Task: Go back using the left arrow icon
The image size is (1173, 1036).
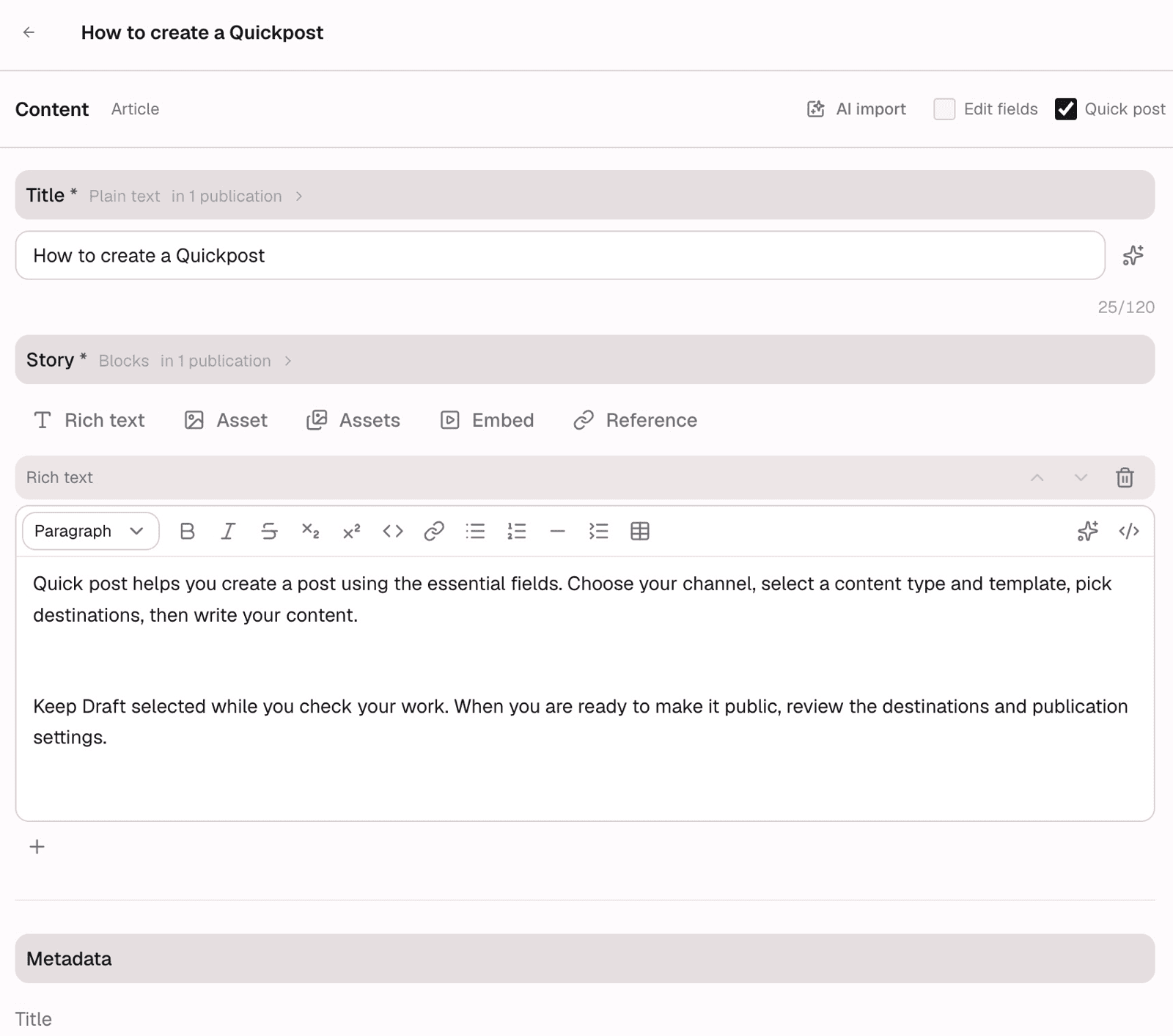Action: 29,32
